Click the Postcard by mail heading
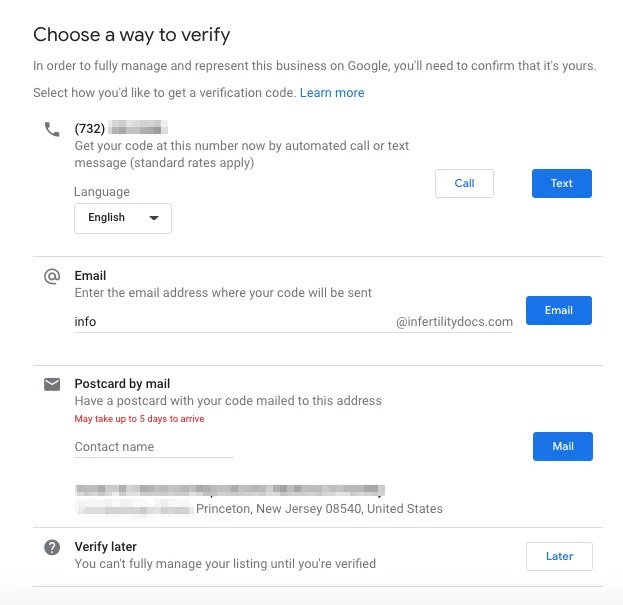 click(x=122, y=384)
